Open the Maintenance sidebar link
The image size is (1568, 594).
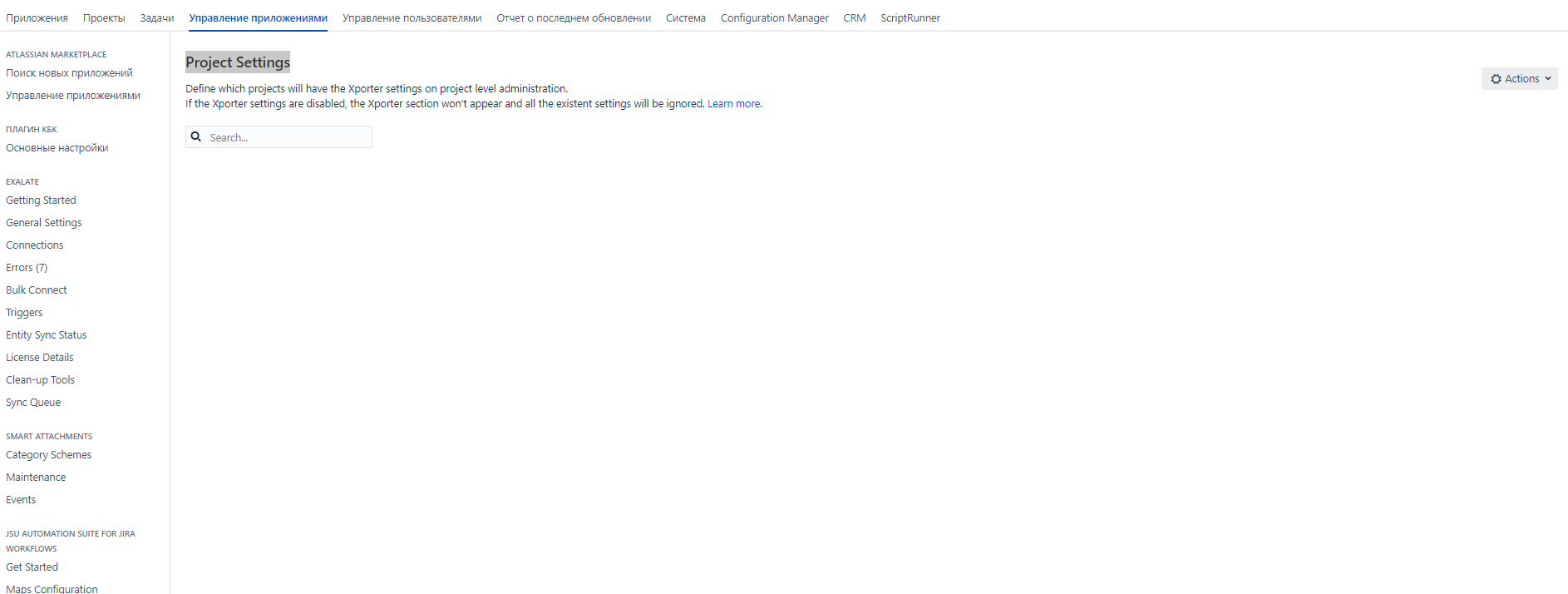[x=36, y=478]
